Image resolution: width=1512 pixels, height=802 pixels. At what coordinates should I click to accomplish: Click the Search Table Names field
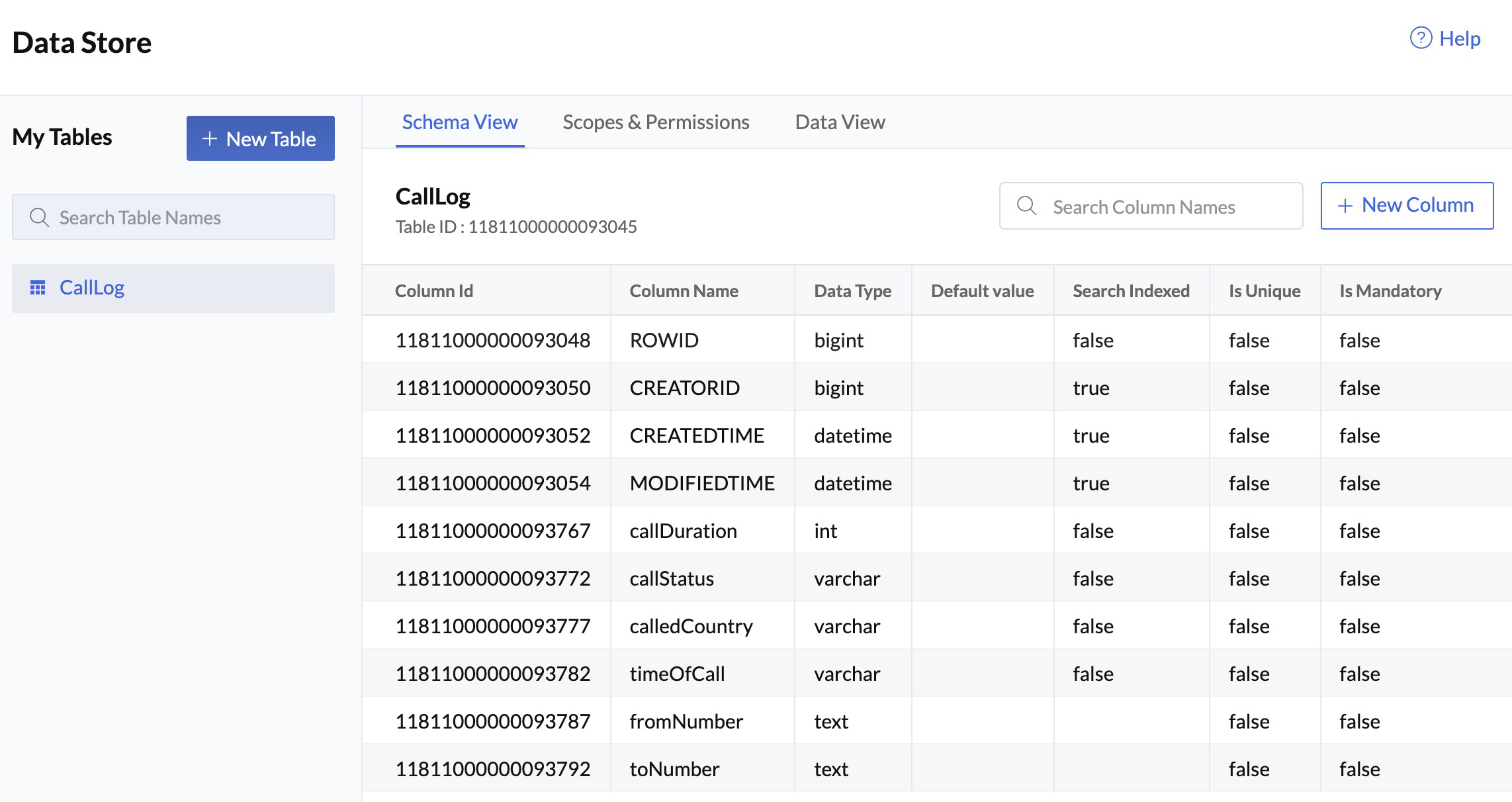(x=173, y=217)
